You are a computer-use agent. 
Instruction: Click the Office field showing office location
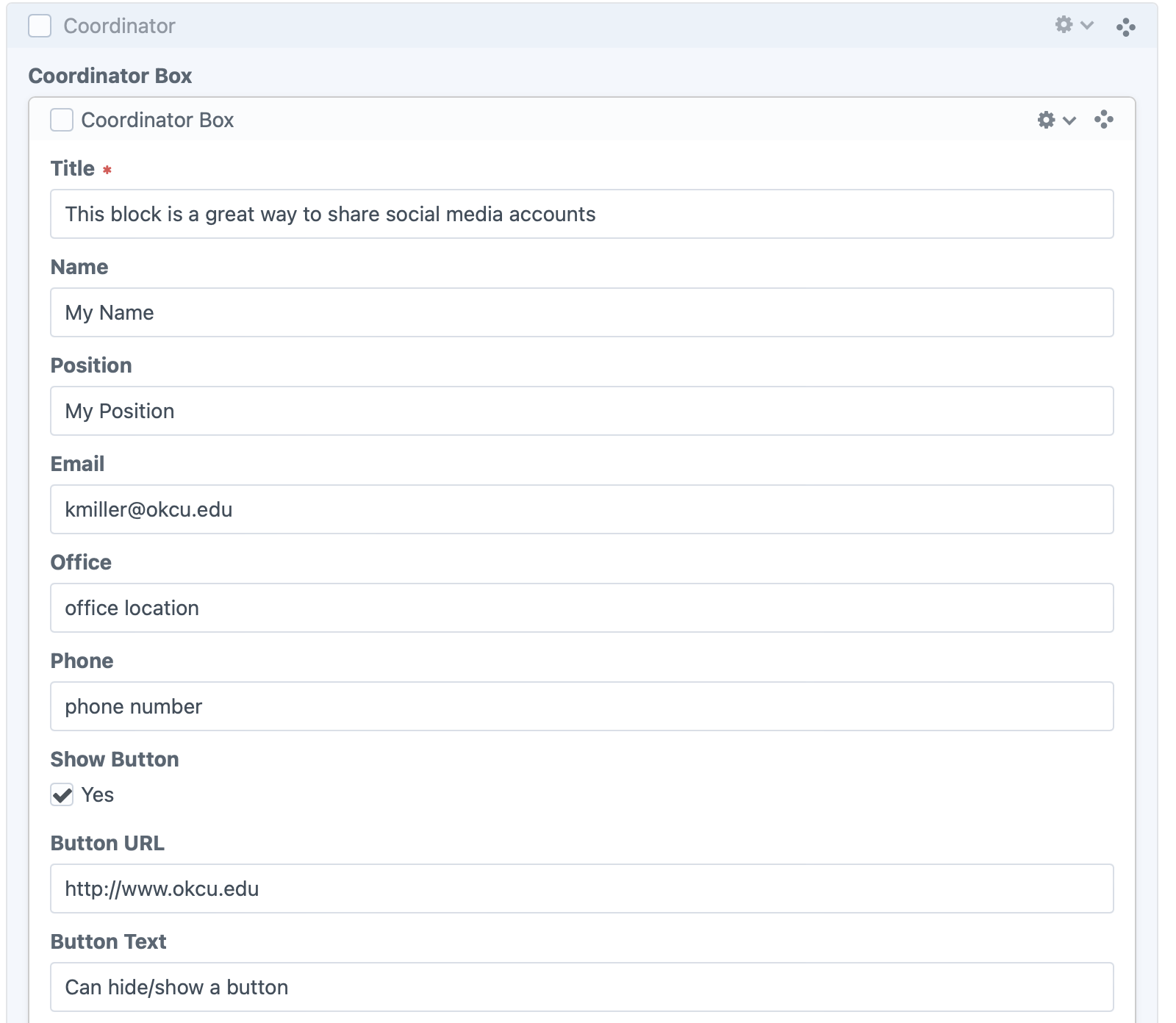click(581, 608)
